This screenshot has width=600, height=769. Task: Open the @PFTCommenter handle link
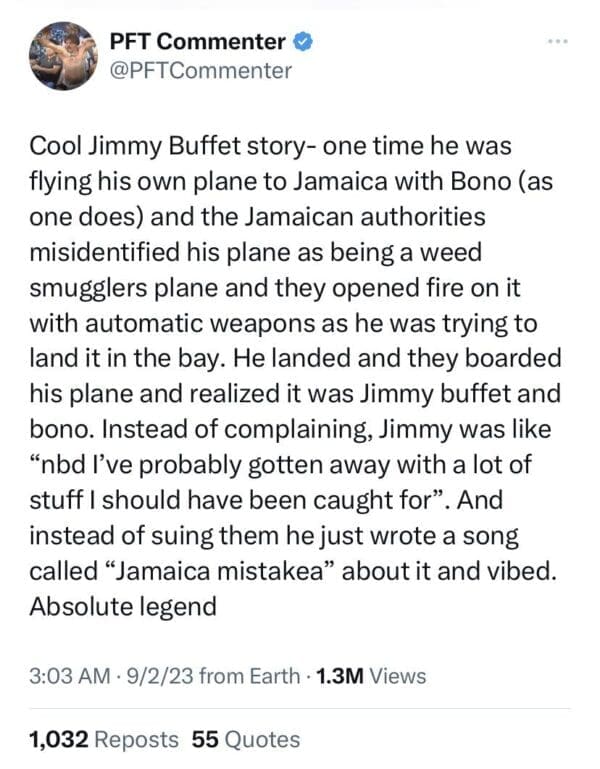pos(199,70)
